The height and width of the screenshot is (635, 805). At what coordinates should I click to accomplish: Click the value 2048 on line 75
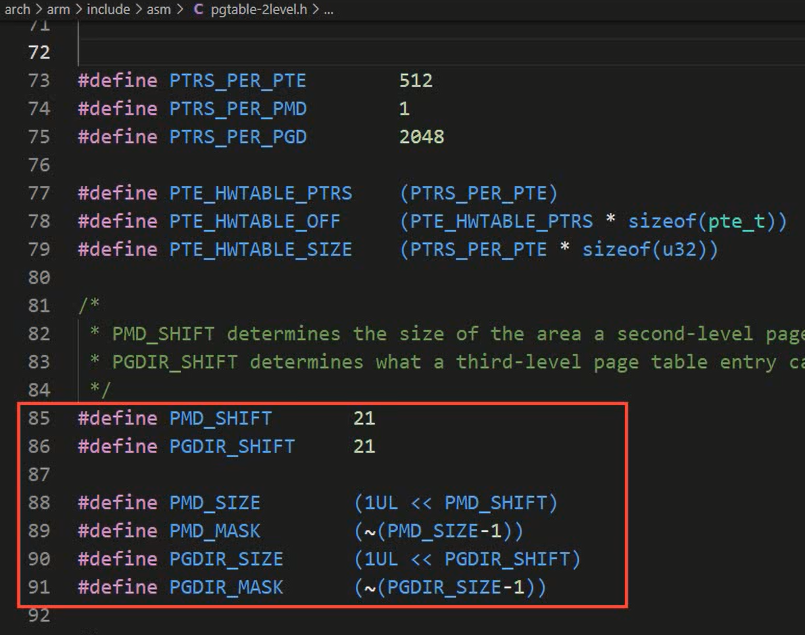click(421, 137)
